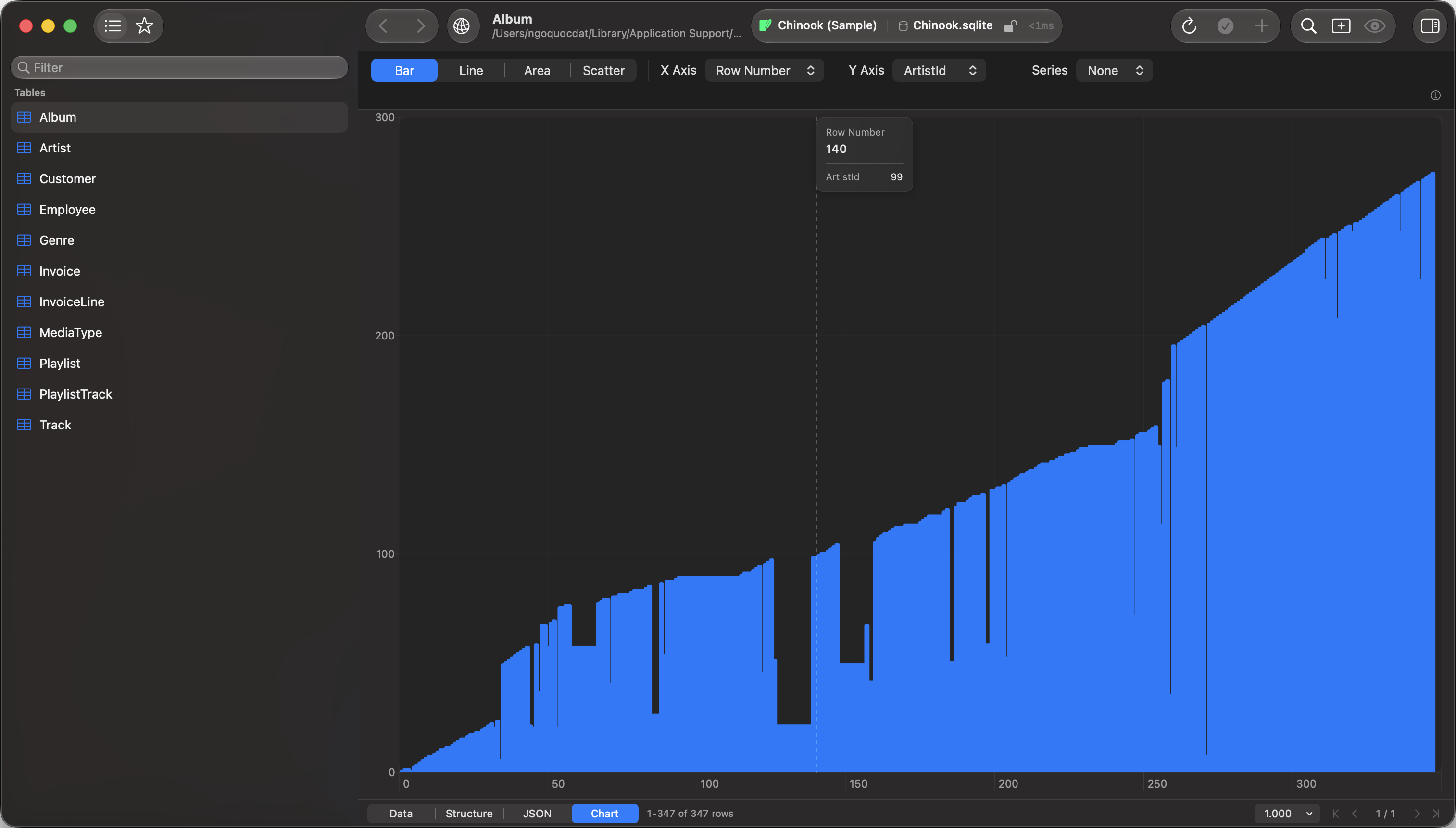Screen dimensions: 1456x828
Task: Click the Genre table icon
Action: pyautogui.click(x=24, y=240)
